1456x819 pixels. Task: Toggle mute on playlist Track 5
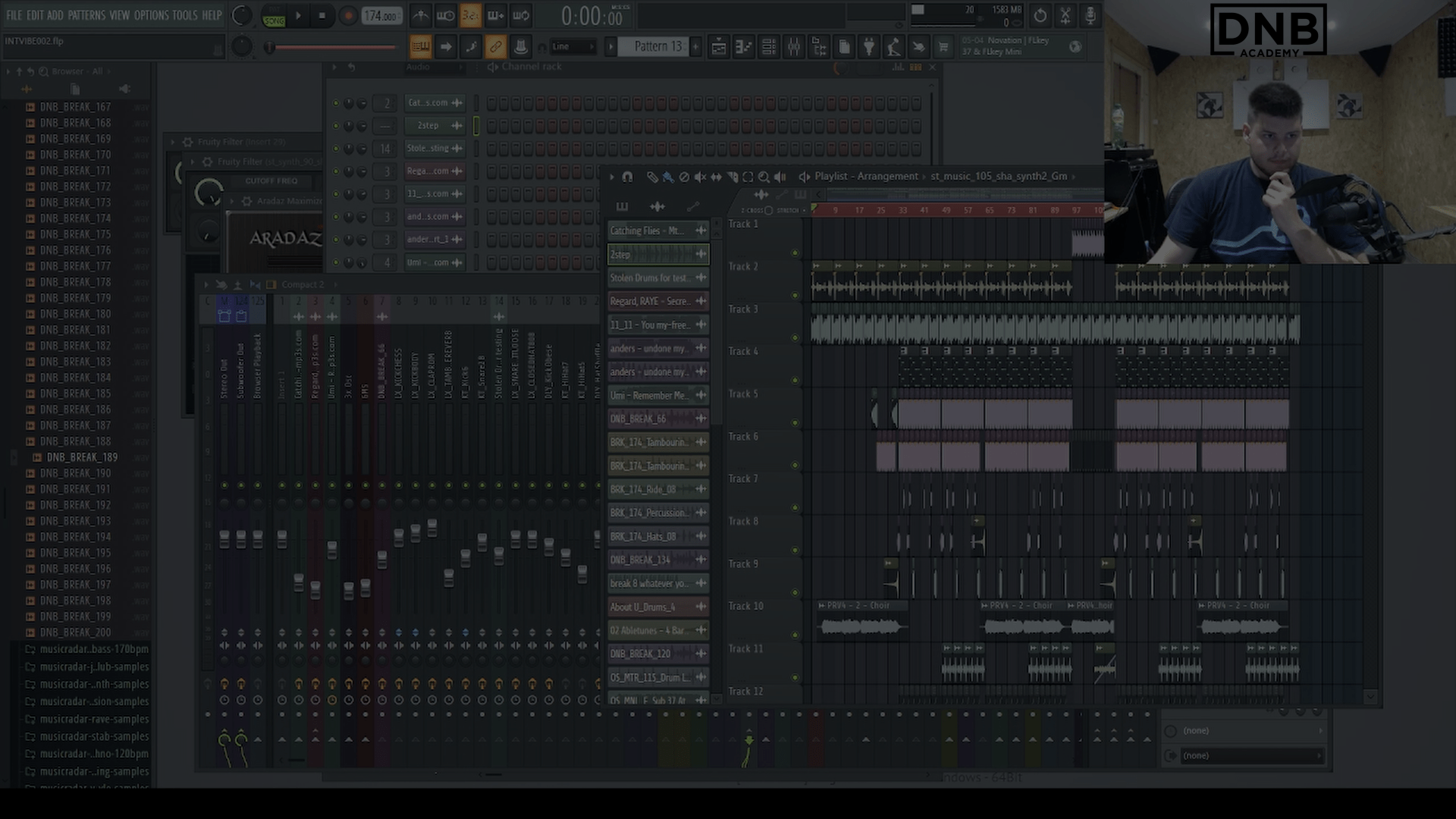pos(795,422)
